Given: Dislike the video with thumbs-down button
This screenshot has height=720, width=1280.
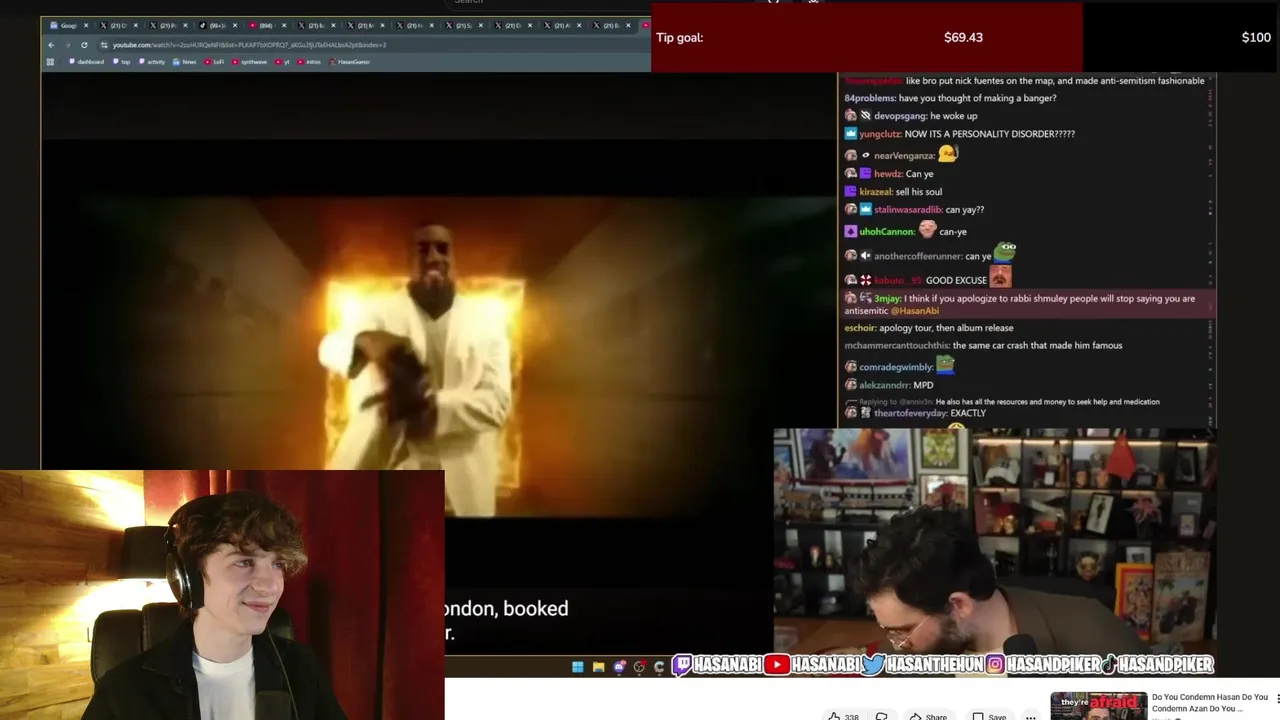Looking at the screenshot, I should click(882, 716).
